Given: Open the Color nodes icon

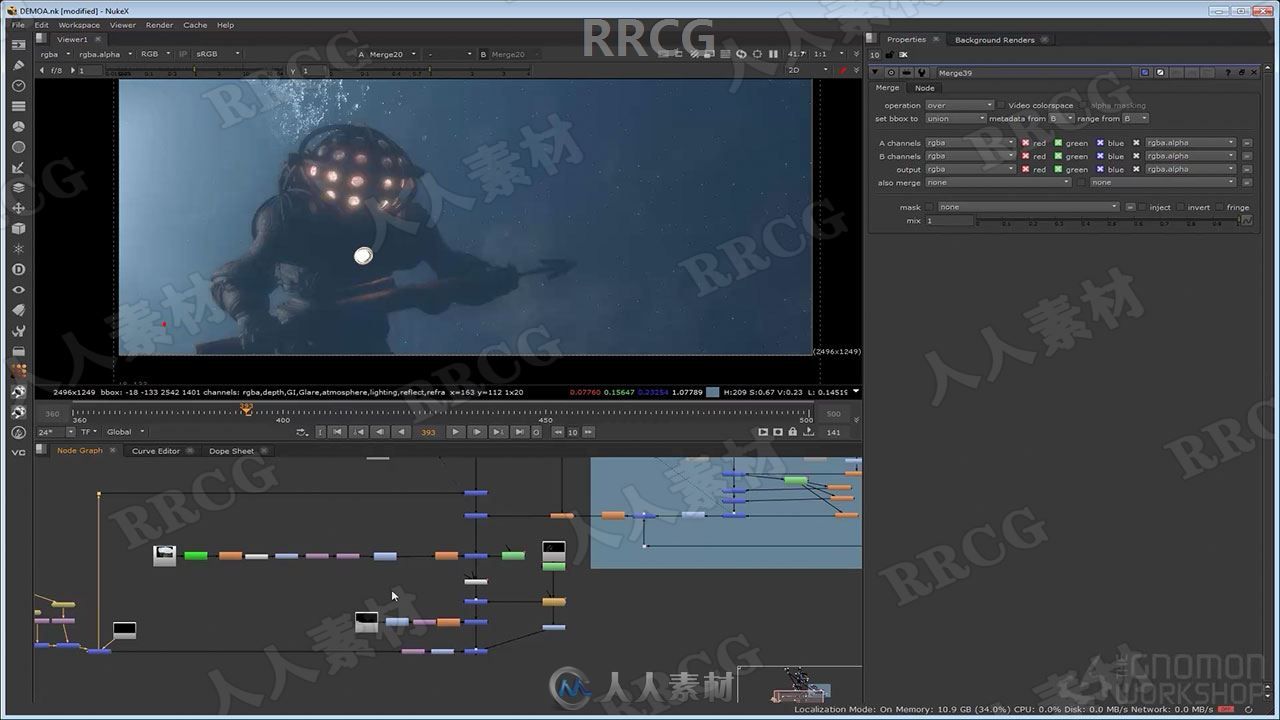Looking at the screenshot, I should pyautogui.click(x=18, y=127).
